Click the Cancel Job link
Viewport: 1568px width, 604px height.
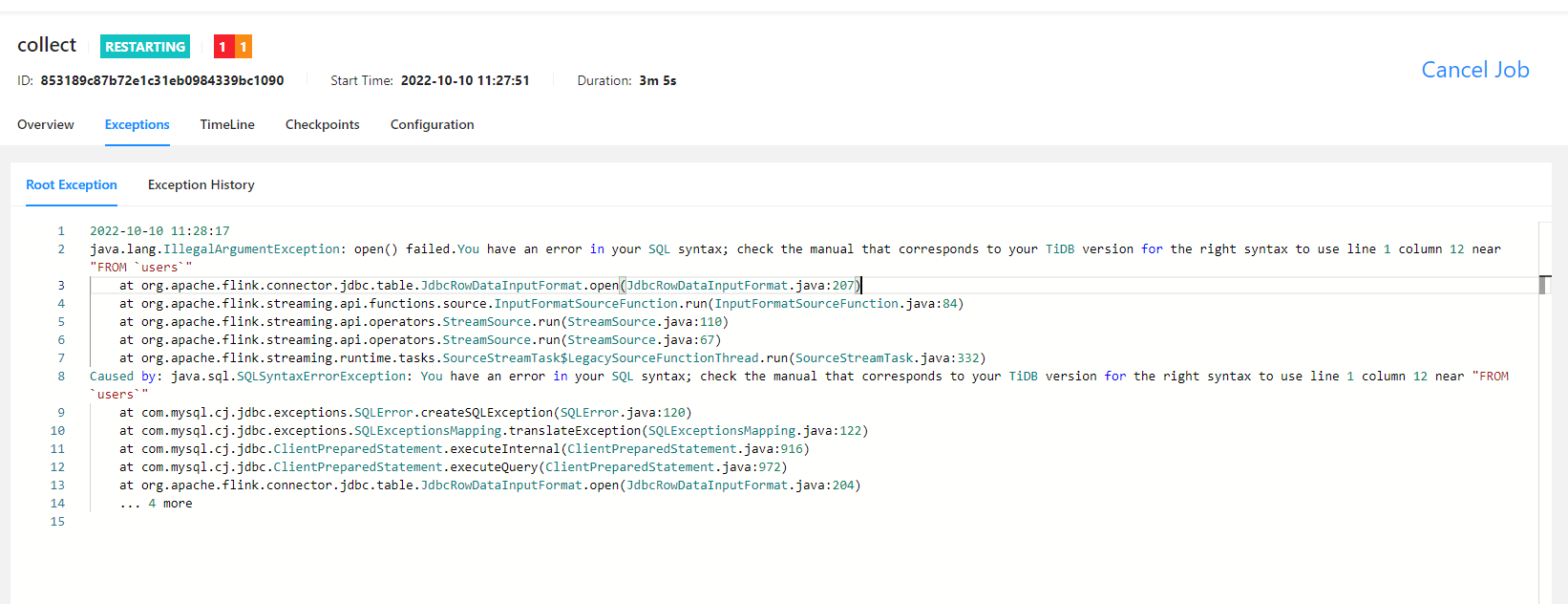1474,70
